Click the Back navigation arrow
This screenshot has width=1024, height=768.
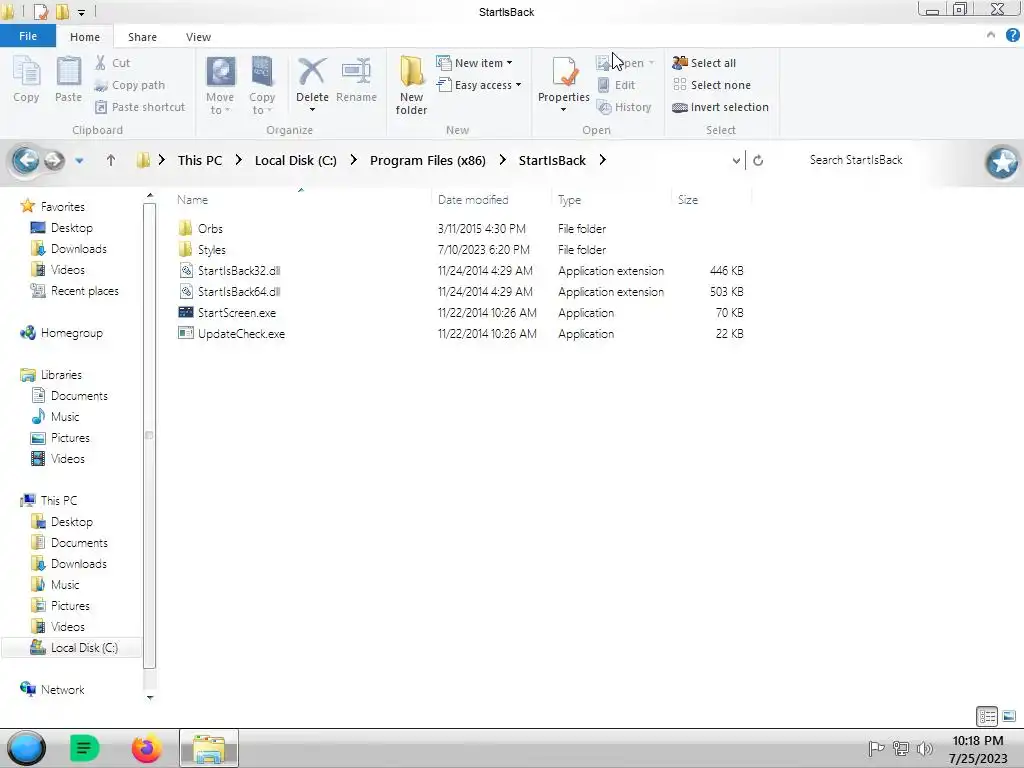tap(26, 160)
